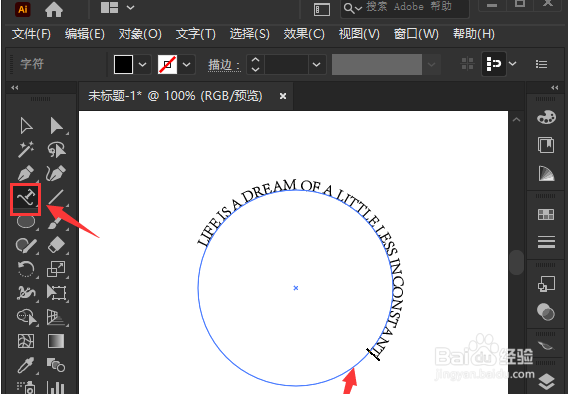The height and width of the screenshot is (394, 568).
Task: Click the stroke weight value field
Action: [x=286, y=64]
